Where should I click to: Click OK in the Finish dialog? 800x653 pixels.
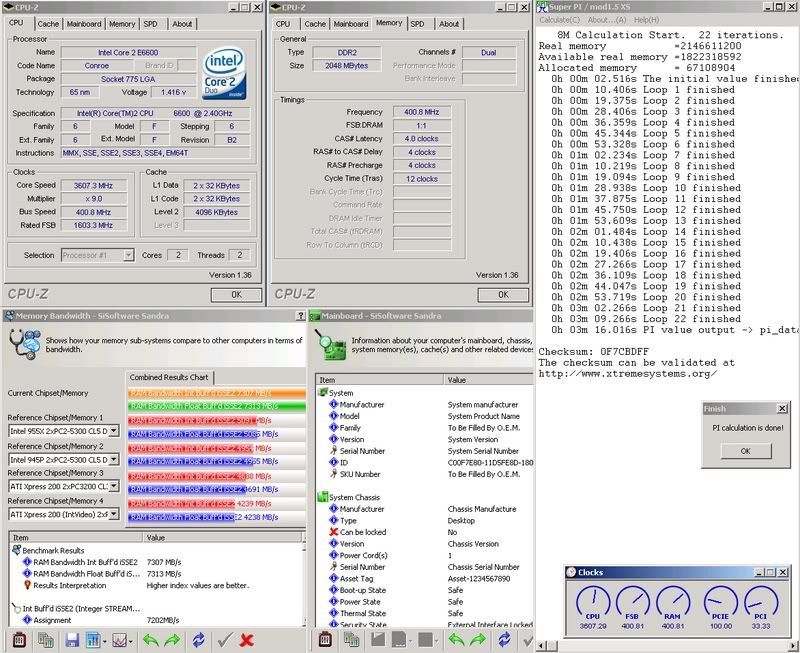745,451
